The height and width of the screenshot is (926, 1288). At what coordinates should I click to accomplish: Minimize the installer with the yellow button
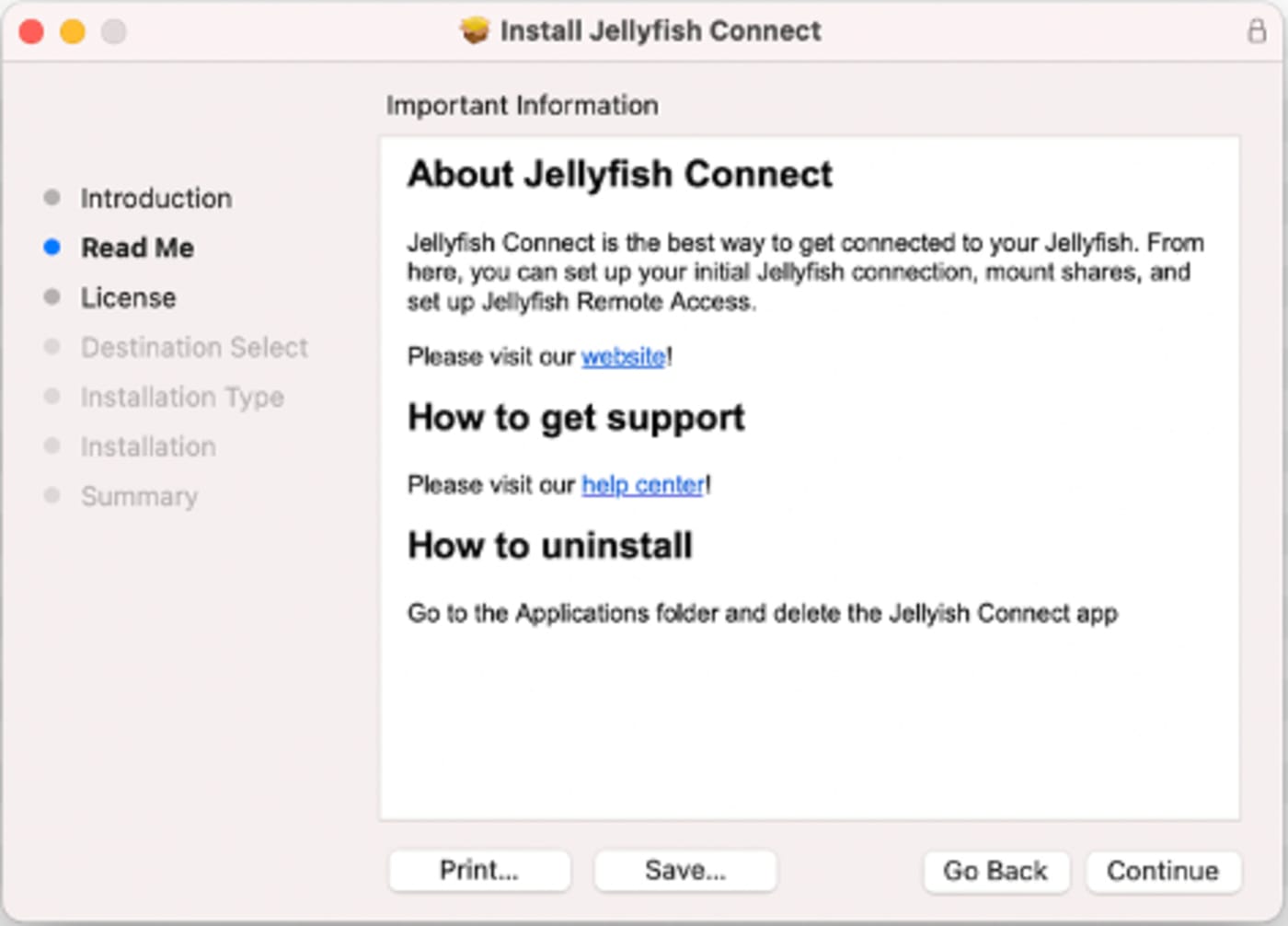(x=73, y=32)
